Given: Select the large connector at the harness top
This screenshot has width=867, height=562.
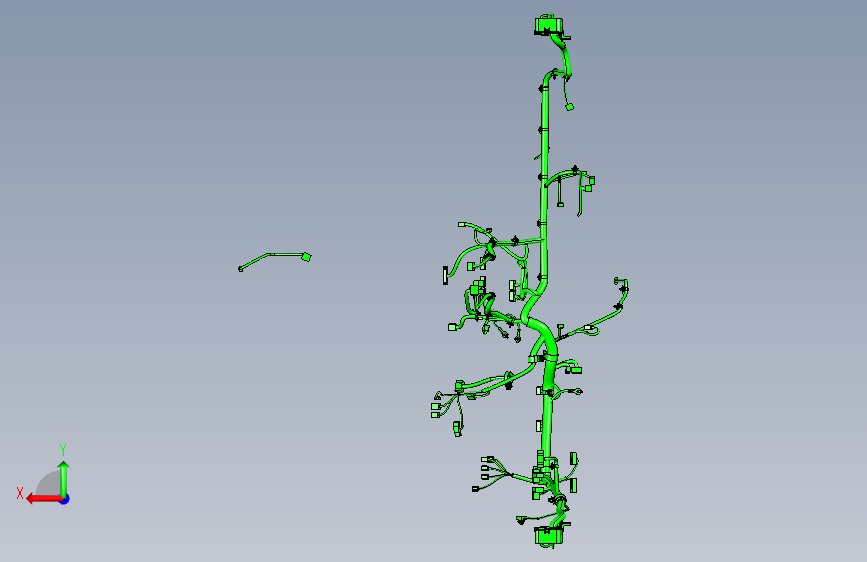Looking at the screenshot, I should (x=549, y=25).
